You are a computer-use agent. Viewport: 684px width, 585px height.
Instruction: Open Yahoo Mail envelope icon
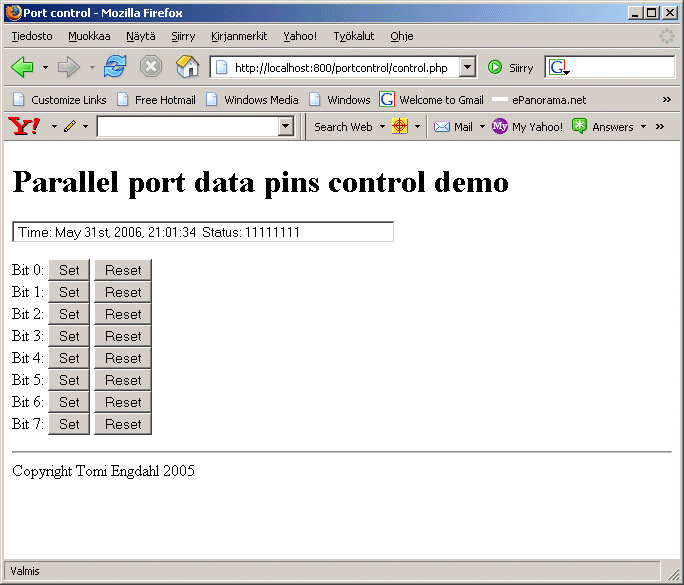442,127
